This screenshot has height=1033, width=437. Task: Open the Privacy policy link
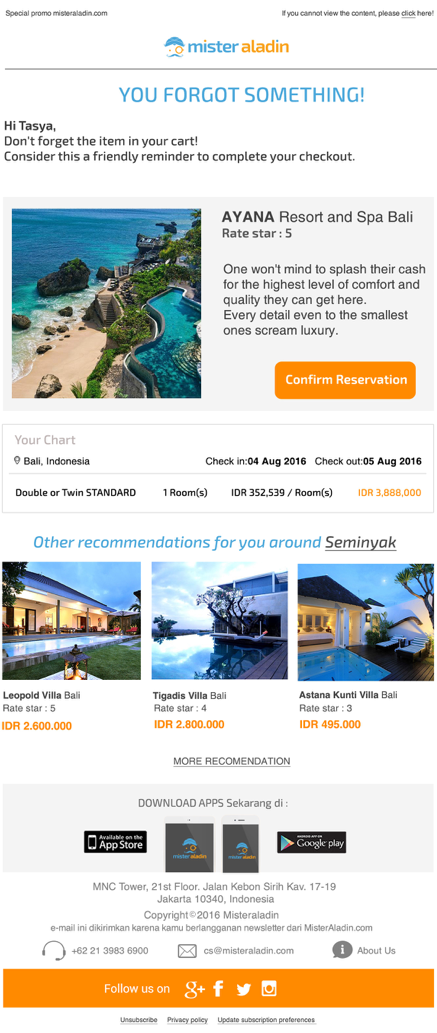click(x=187, y=1020)
